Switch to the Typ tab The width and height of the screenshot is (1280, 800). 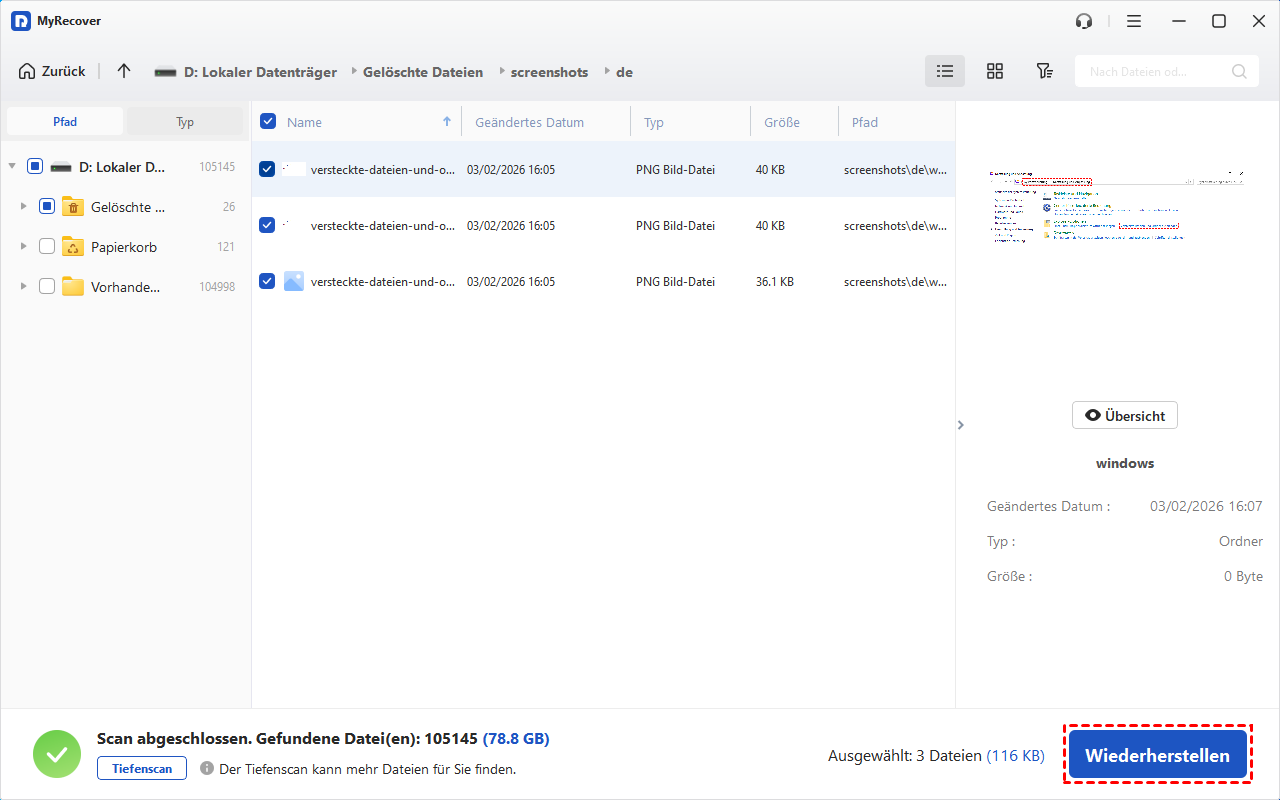tap(185, 122)
